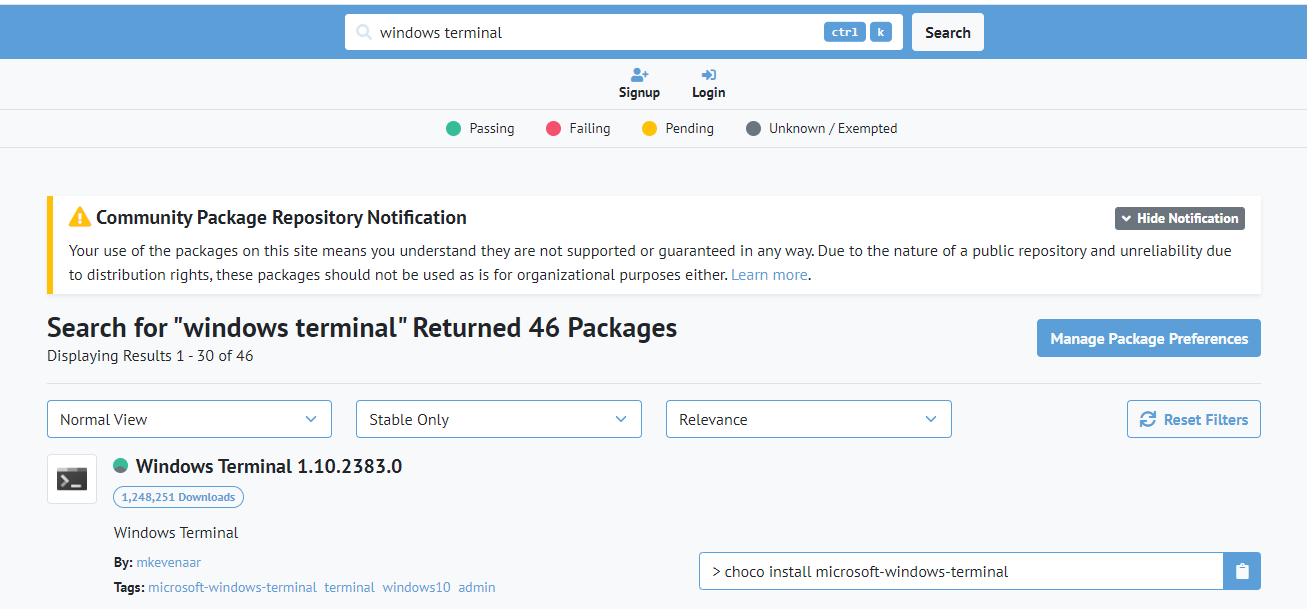Click the yellow Pending legend dot

click(650, 128)
